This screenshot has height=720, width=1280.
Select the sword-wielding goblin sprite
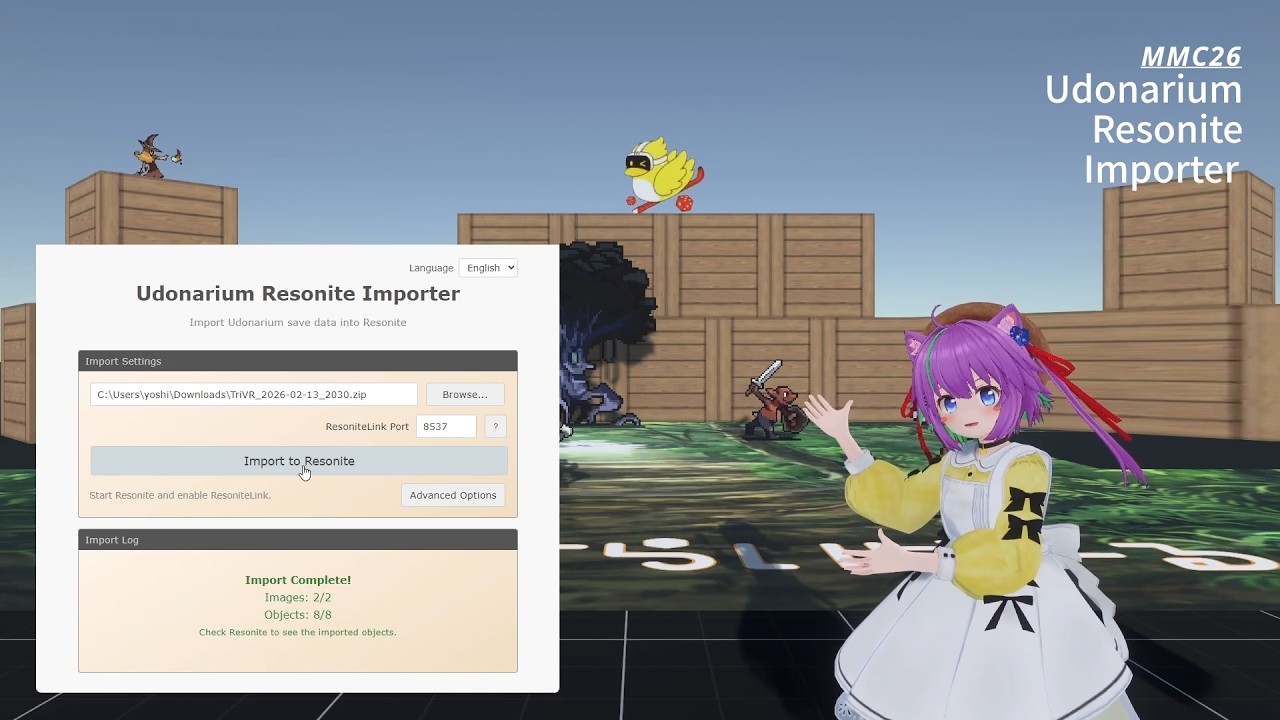click(775, 400)
